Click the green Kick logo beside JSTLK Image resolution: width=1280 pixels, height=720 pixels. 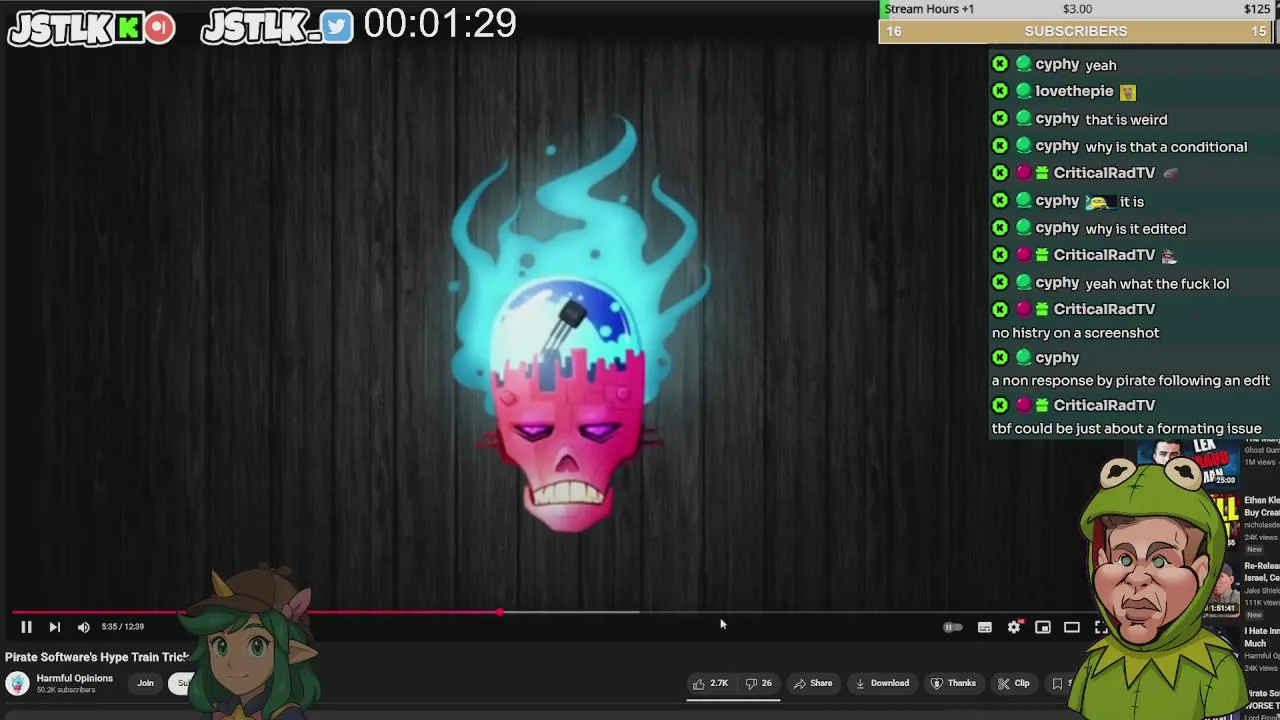[x=129, y=28]
